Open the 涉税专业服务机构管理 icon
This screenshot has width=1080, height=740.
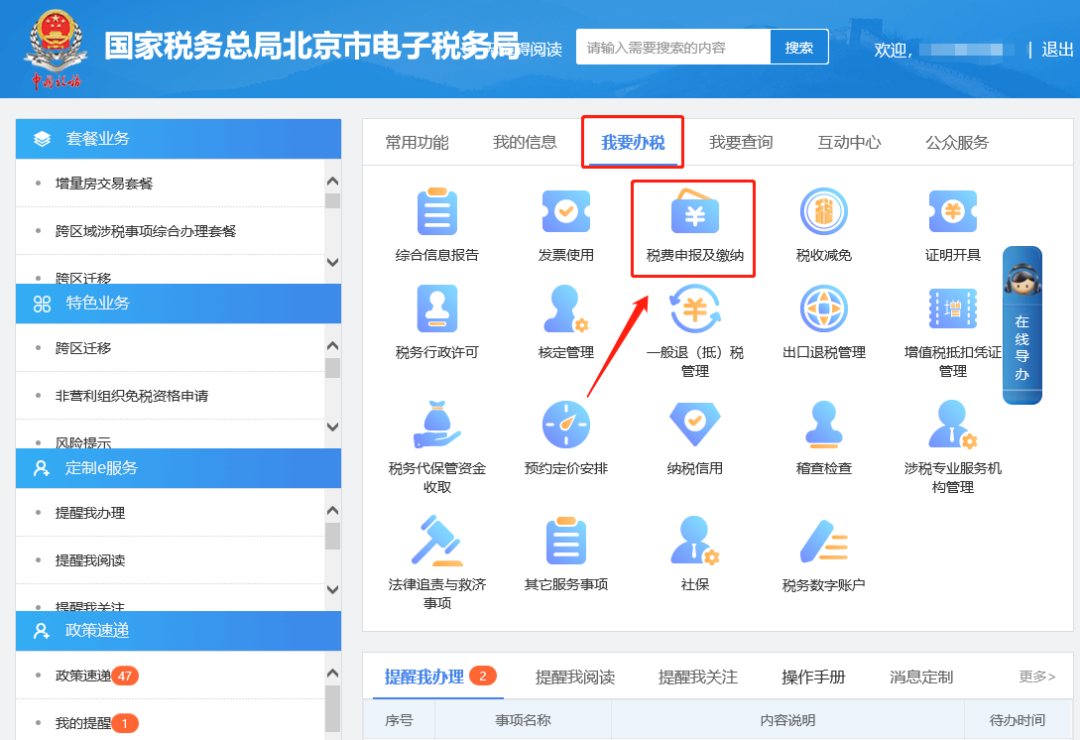[953, 424]
